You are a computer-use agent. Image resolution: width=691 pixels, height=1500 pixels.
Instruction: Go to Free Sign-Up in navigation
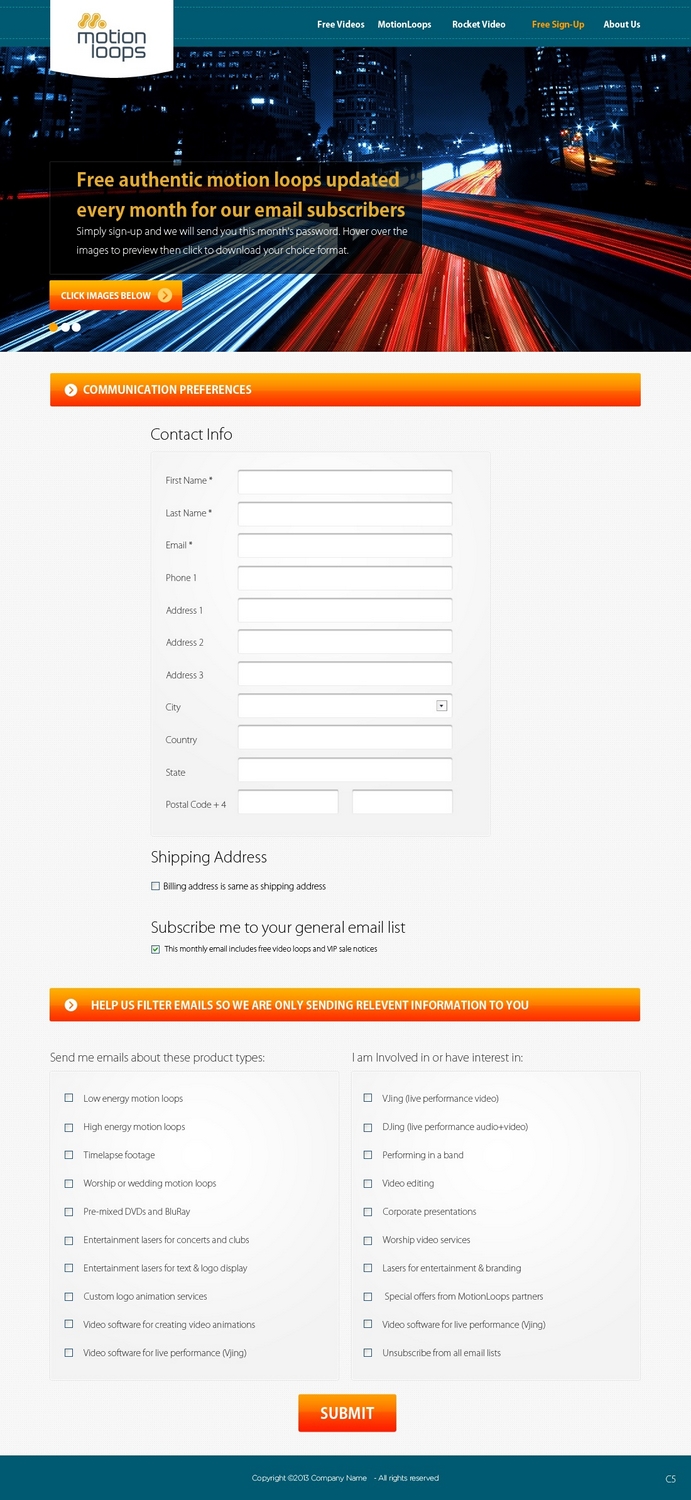click(x=558, y=24)
